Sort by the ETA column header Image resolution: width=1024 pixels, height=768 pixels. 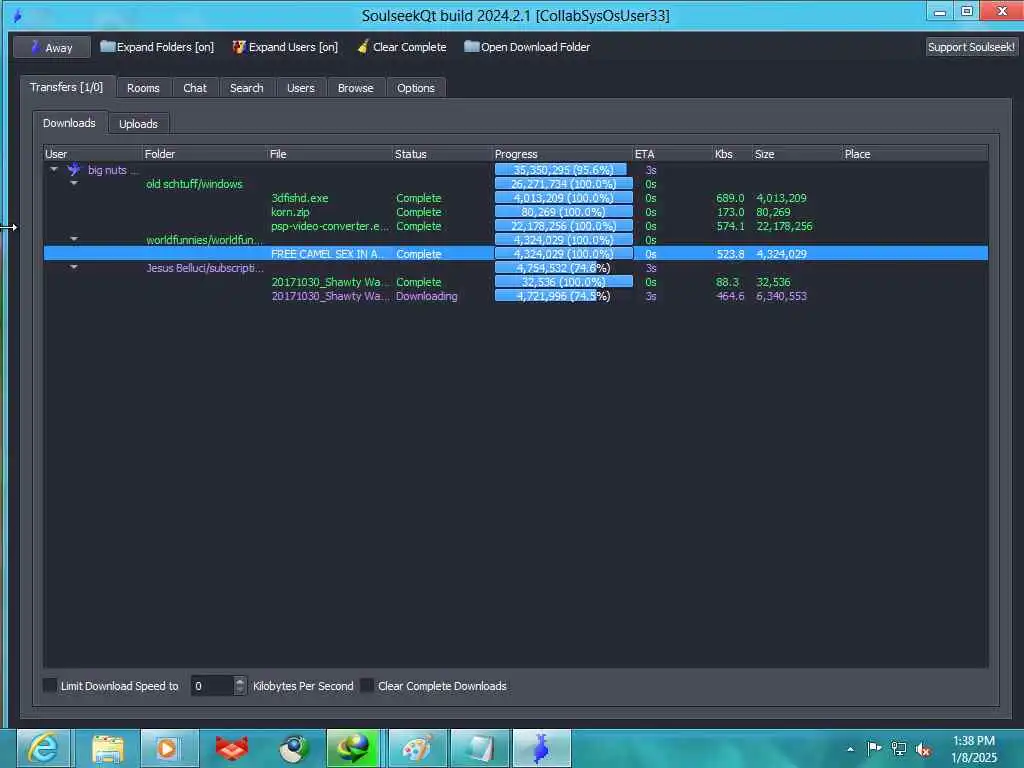(672, 154)
